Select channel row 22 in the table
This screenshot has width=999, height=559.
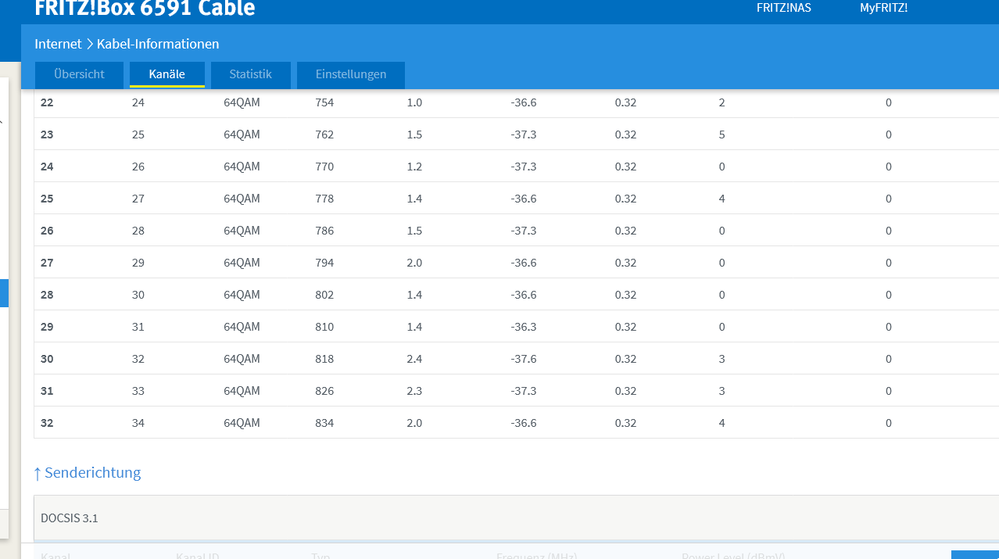[516, 103]
